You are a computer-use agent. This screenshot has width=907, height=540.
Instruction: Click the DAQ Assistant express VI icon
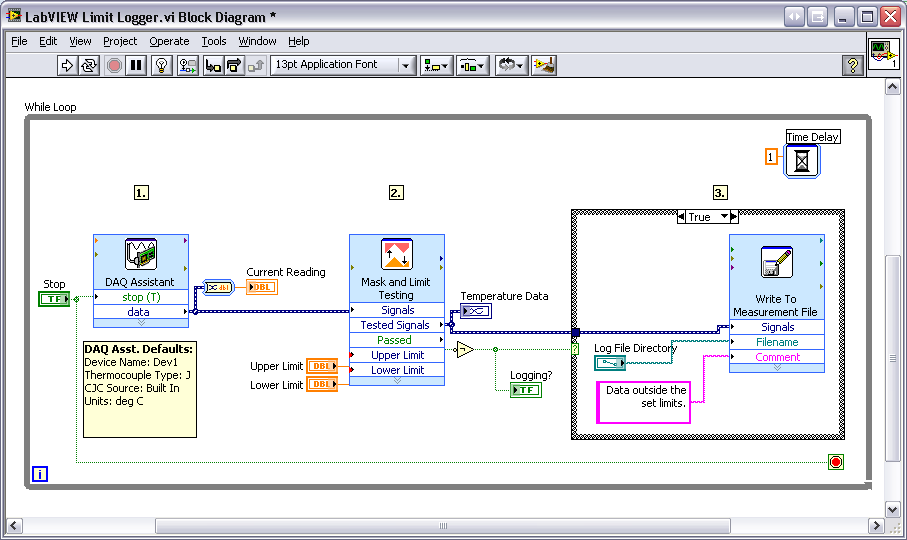pos(141,256)
